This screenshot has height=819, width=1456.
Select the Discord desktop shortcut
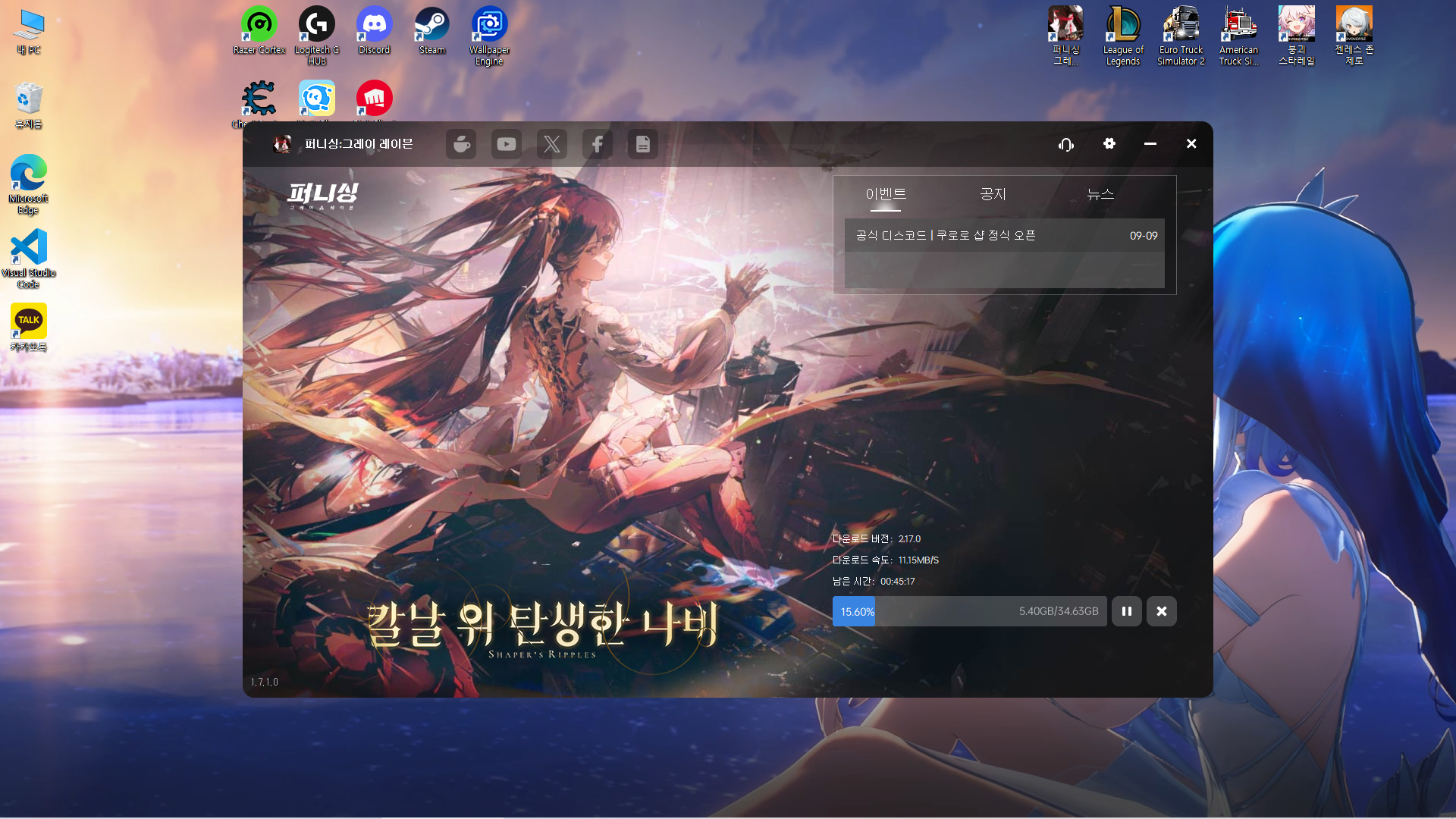click(x=375, y=31)
